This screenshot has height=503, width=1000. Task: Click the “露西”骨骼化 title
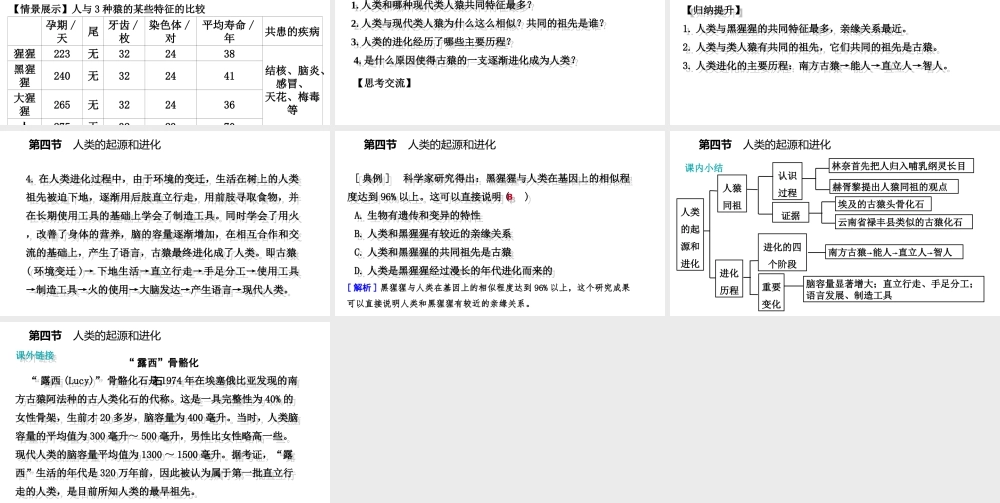(x=163, y=363)
